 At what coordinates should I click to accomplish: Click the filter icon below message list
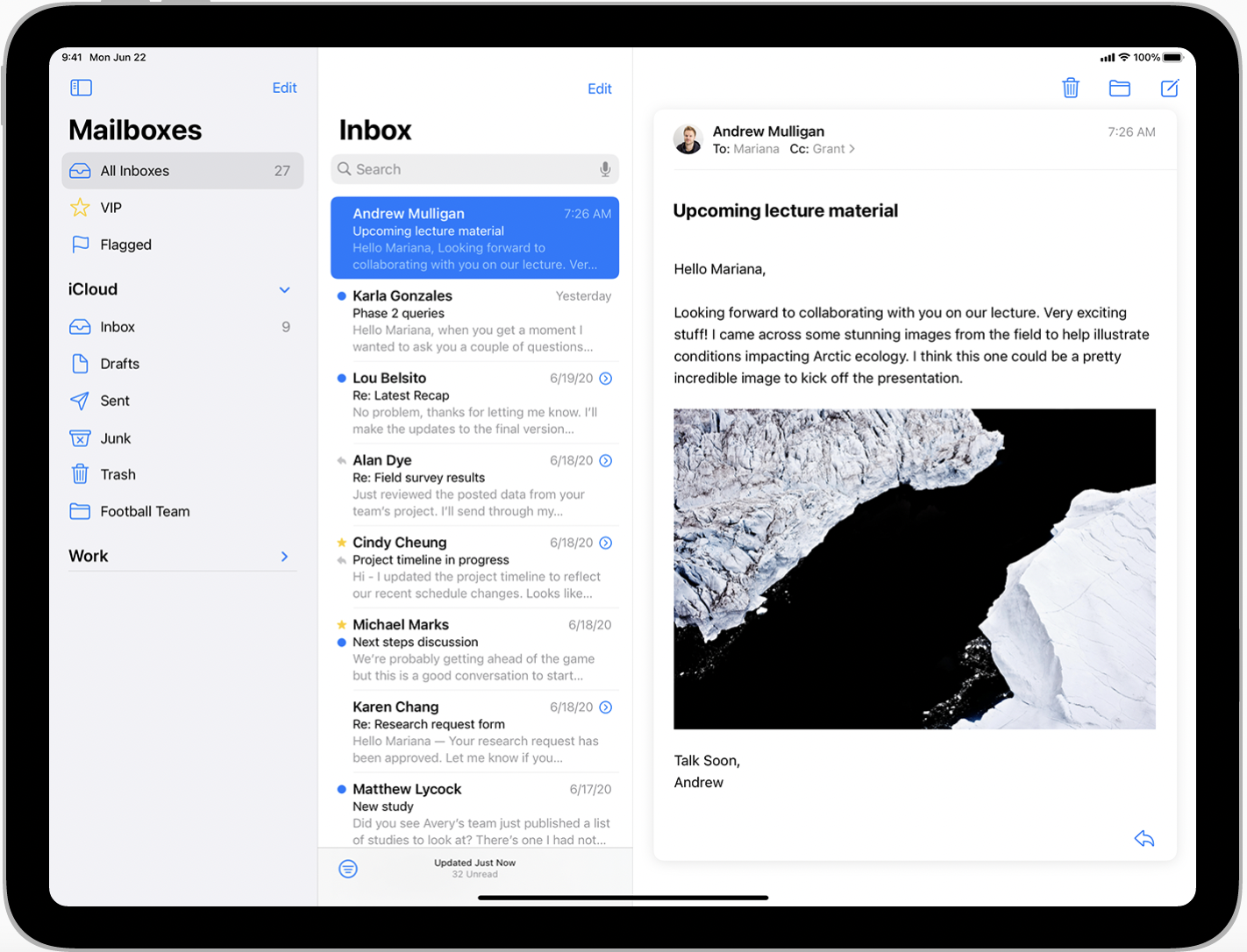click(348, 869)
